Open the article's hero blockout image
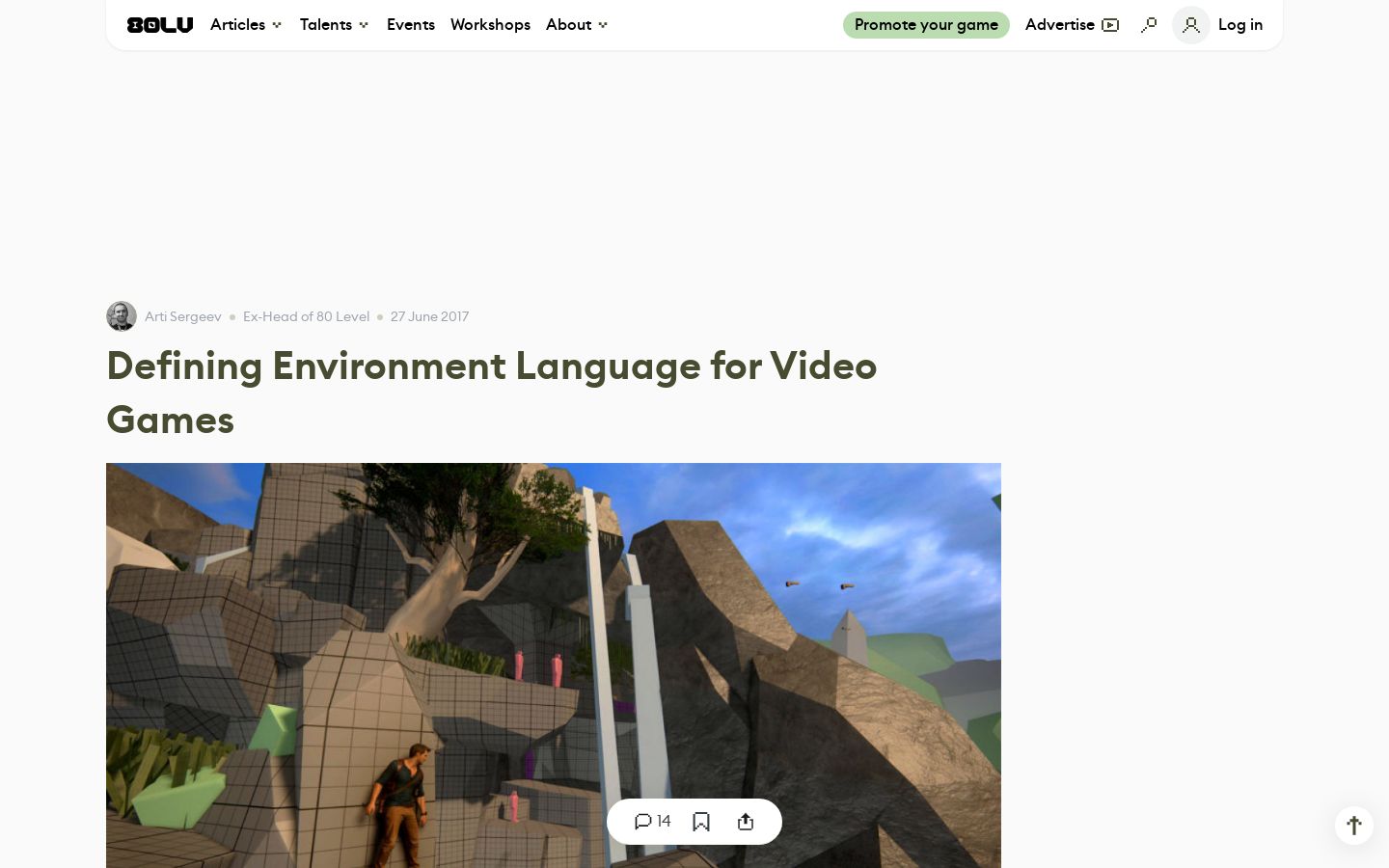This screenshot has width=1389, height=868. coord(554,665)
